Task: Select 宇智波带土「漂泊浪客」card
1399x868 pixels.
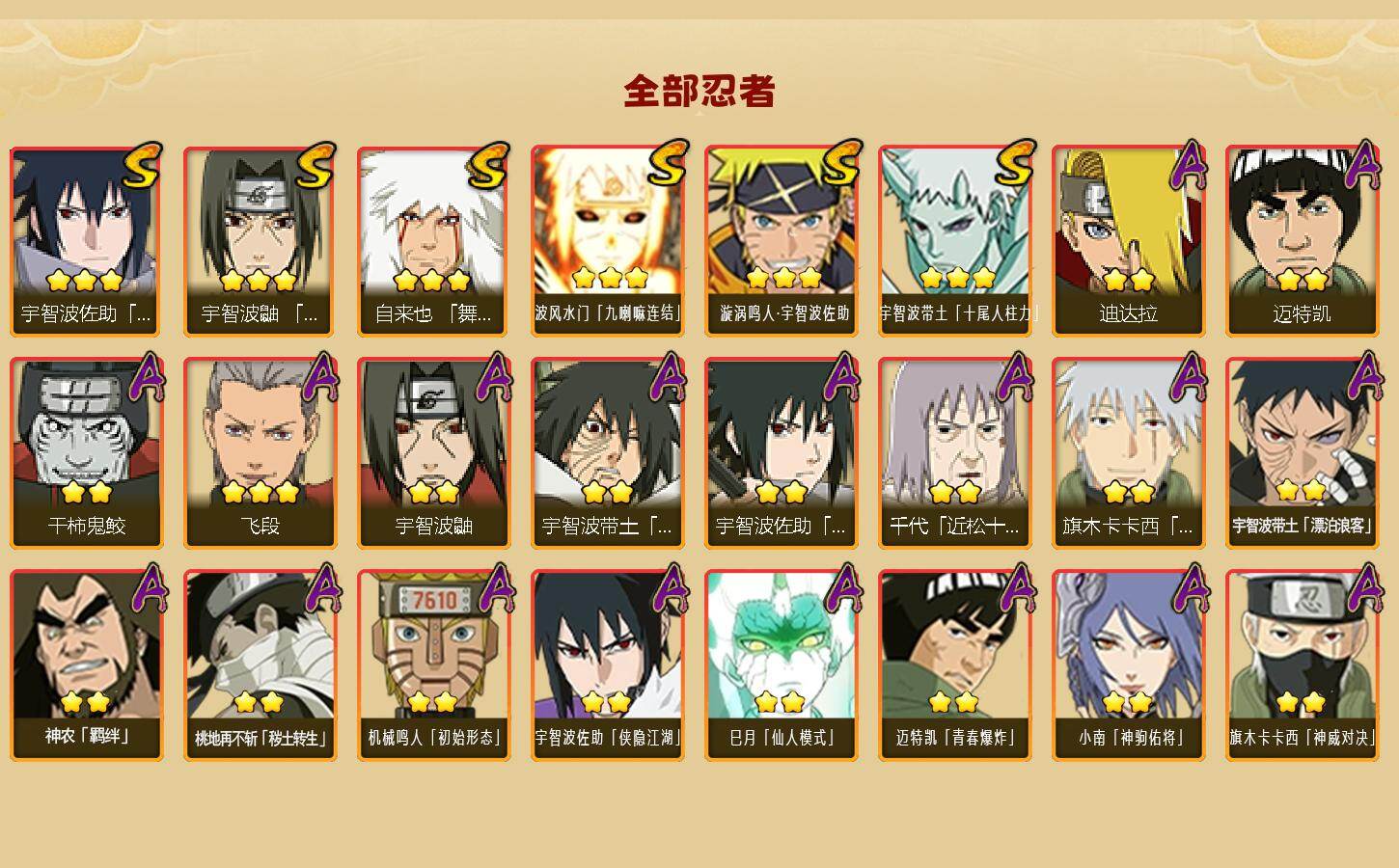Action: tap(1302, 453)
